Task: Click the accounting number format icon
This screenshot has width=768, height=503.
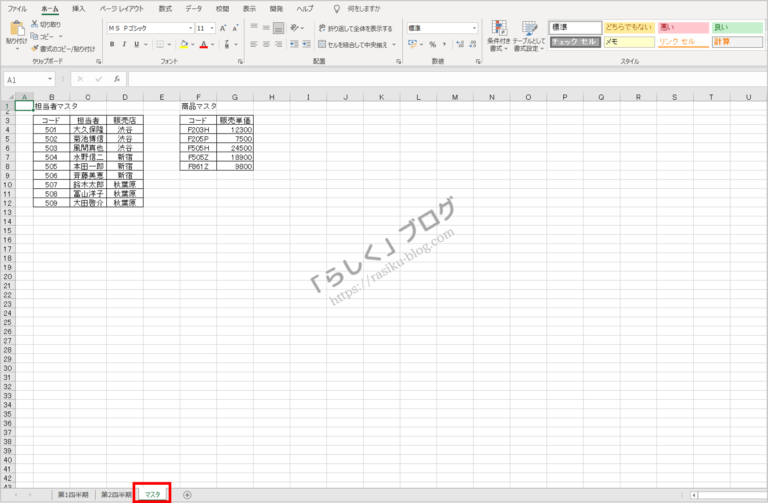Action: point(412,44)
